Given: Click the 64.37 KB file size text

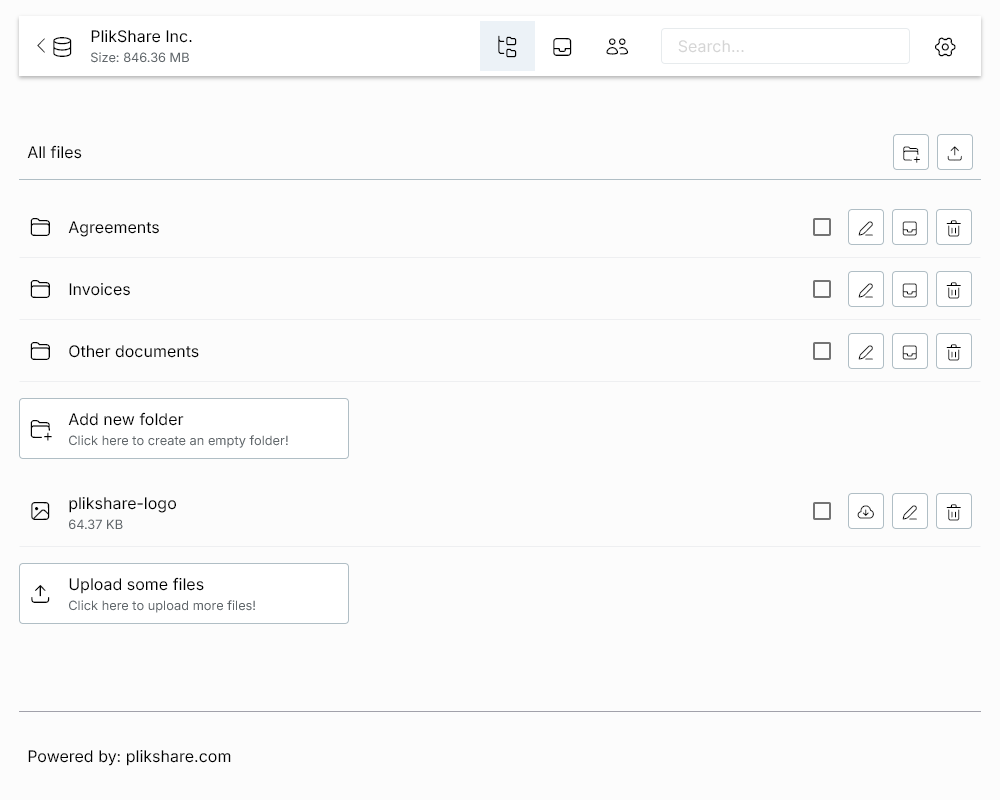Looking at the screenshot, I should (96, 524).
